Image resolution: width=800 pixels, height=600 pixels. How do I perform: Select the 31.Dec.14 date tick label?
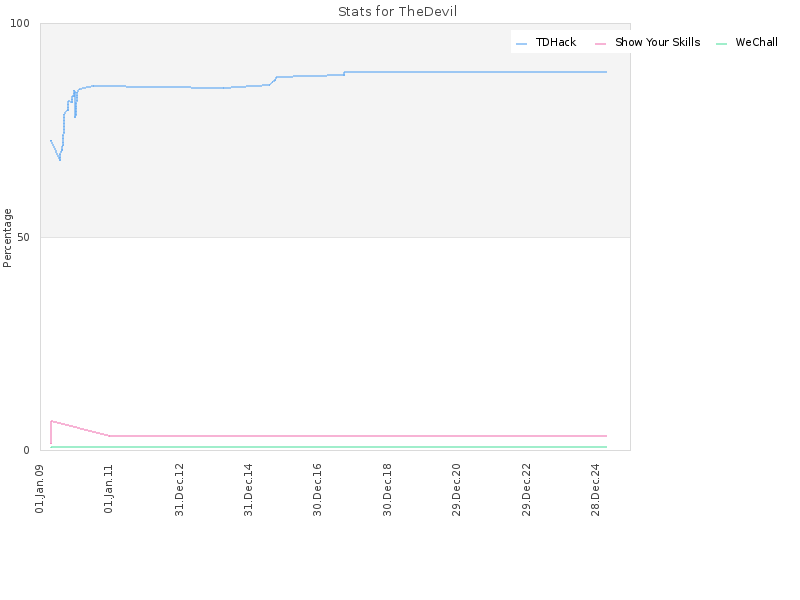click(248, 490)
